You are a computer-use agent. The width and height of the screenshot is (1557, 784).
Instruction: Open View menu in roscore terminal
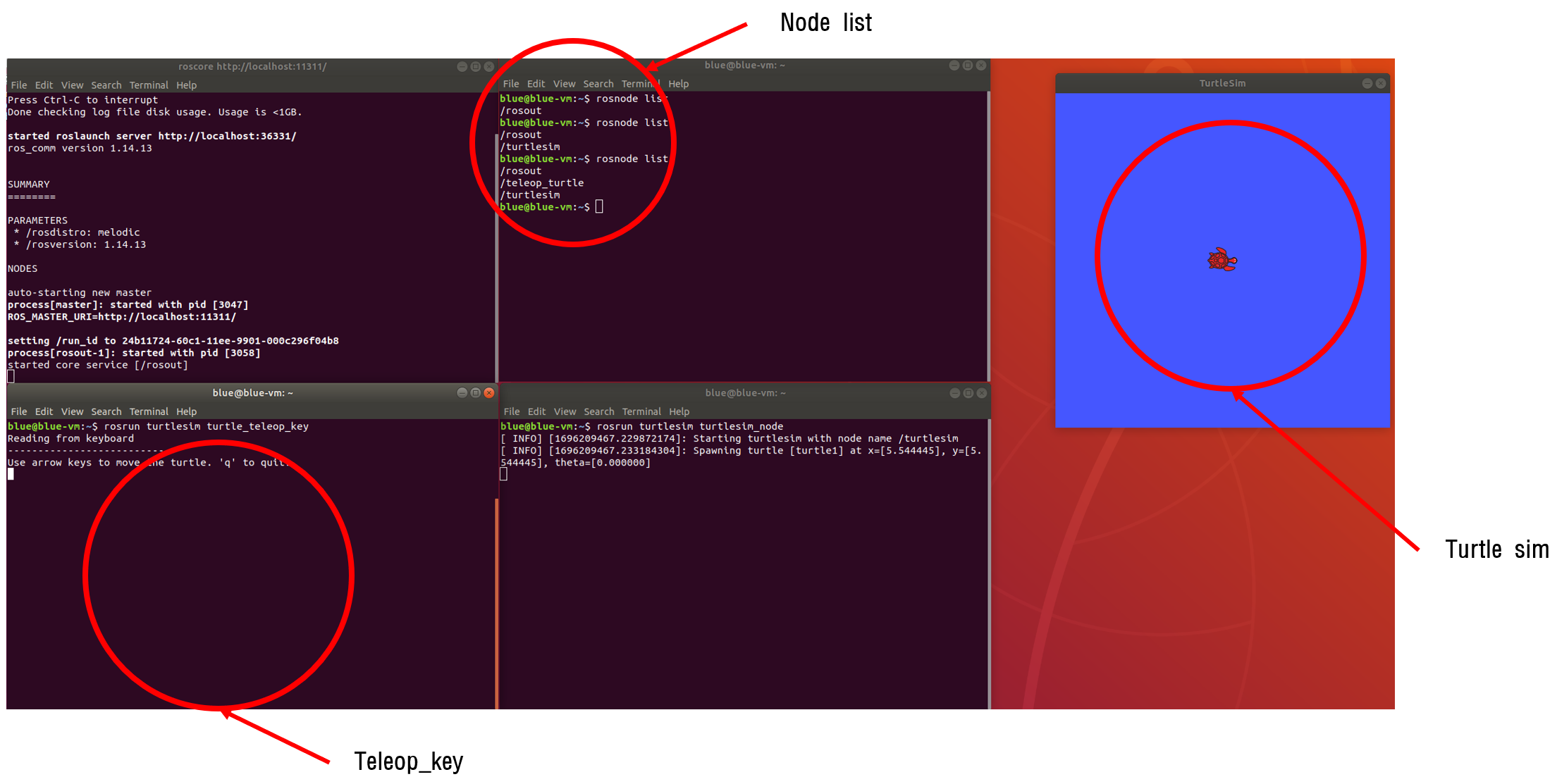pos(72,85)
